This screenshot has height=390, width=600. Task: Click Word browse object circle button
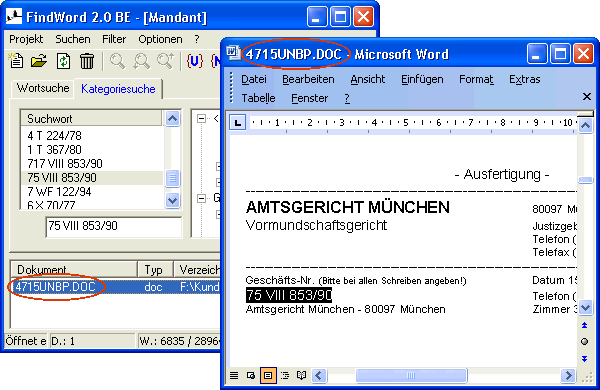tap(585, 341)
